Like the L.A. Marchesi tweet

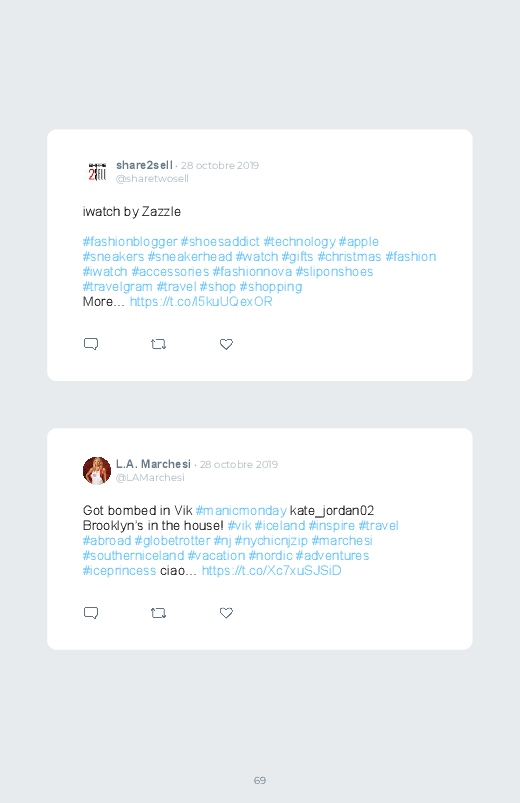coord(226,613)
